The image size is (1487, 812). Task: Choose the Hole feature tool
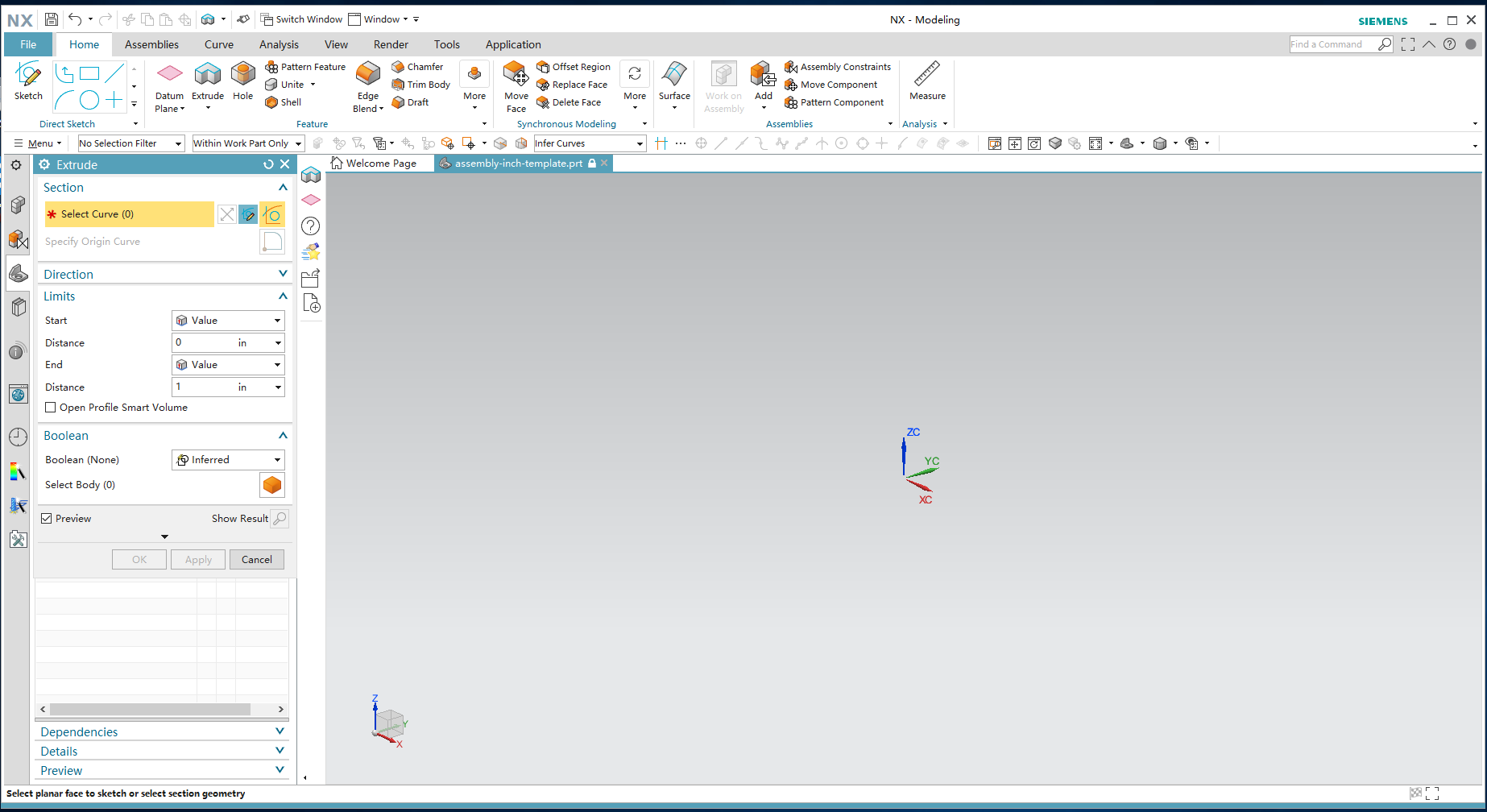(242, 81)
